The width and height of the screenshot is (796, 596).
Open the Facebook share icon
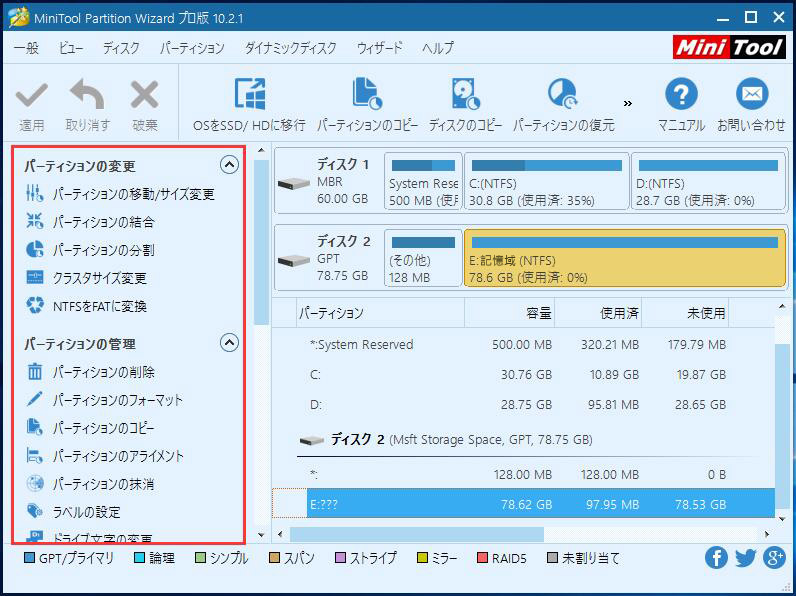point(716,558)
